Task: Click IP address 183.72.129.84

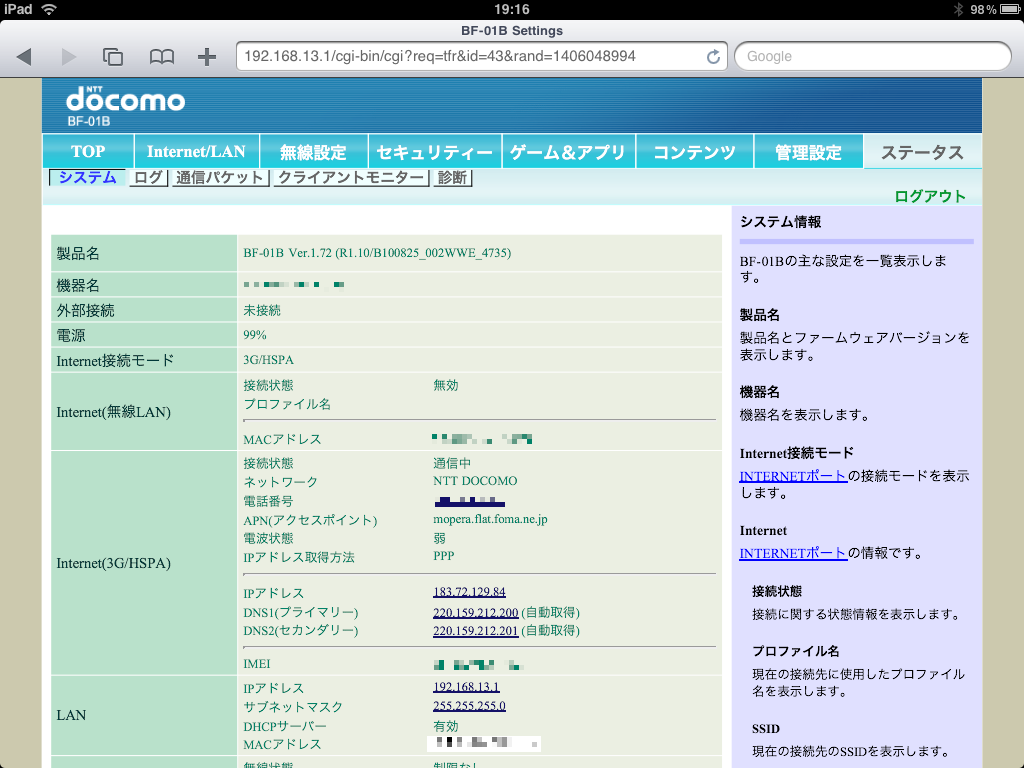Action: pyautogui.click(x=469, y=592)
